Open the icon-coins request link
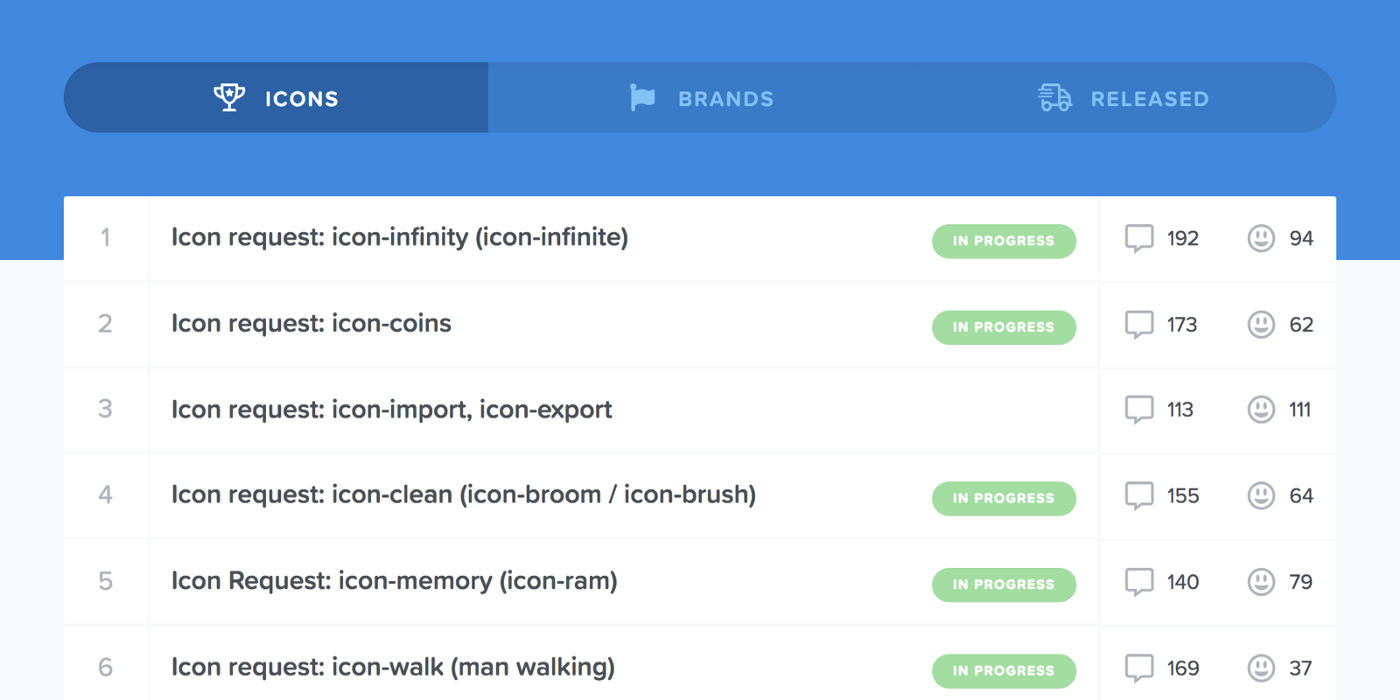Image resolution: width=1400 pixels, height=700 pixels. coord(311,324)
